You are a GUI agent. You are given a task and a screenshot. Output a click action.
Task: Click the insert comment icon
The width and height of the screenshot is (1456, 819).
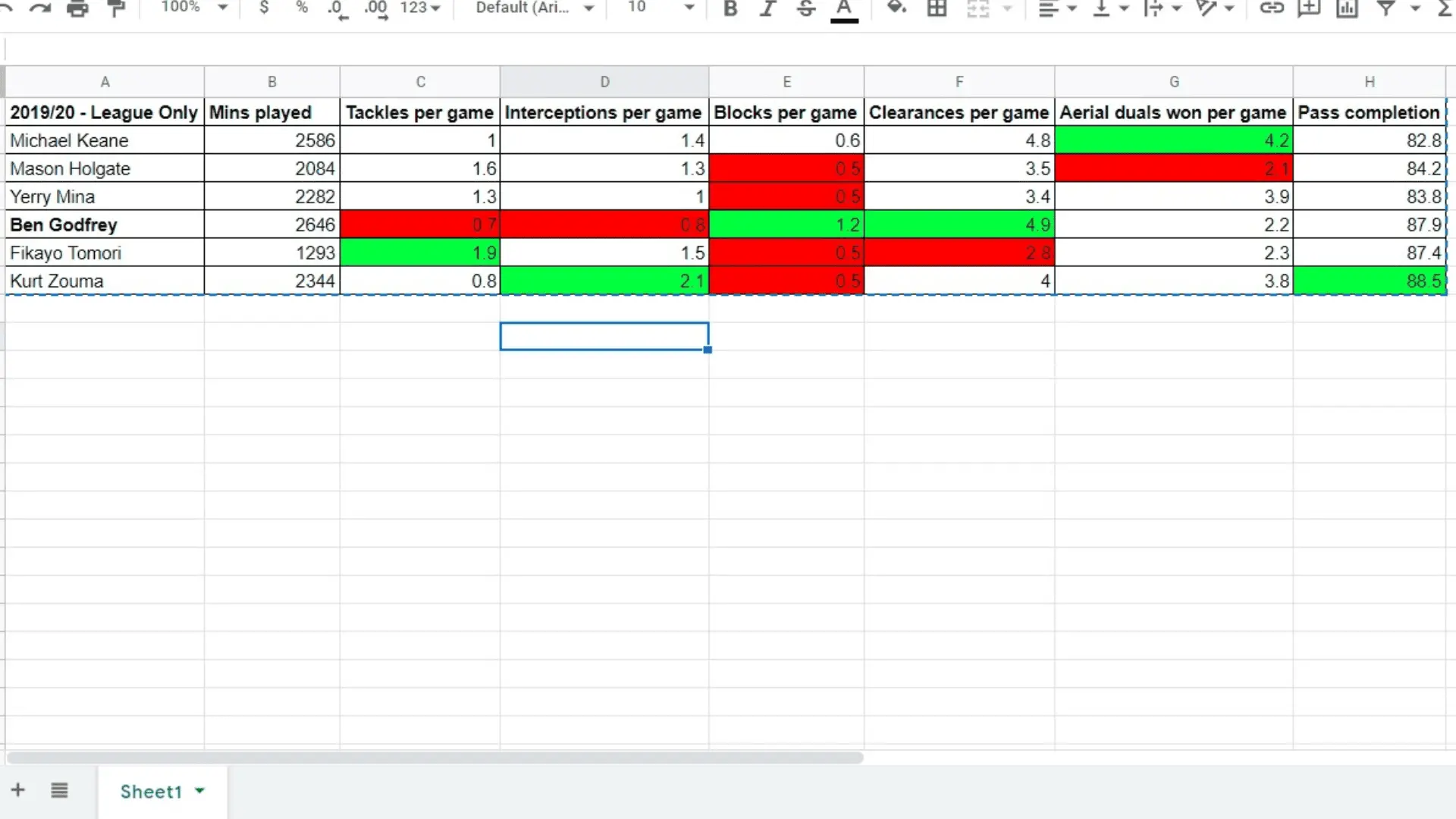(1309, 8)
